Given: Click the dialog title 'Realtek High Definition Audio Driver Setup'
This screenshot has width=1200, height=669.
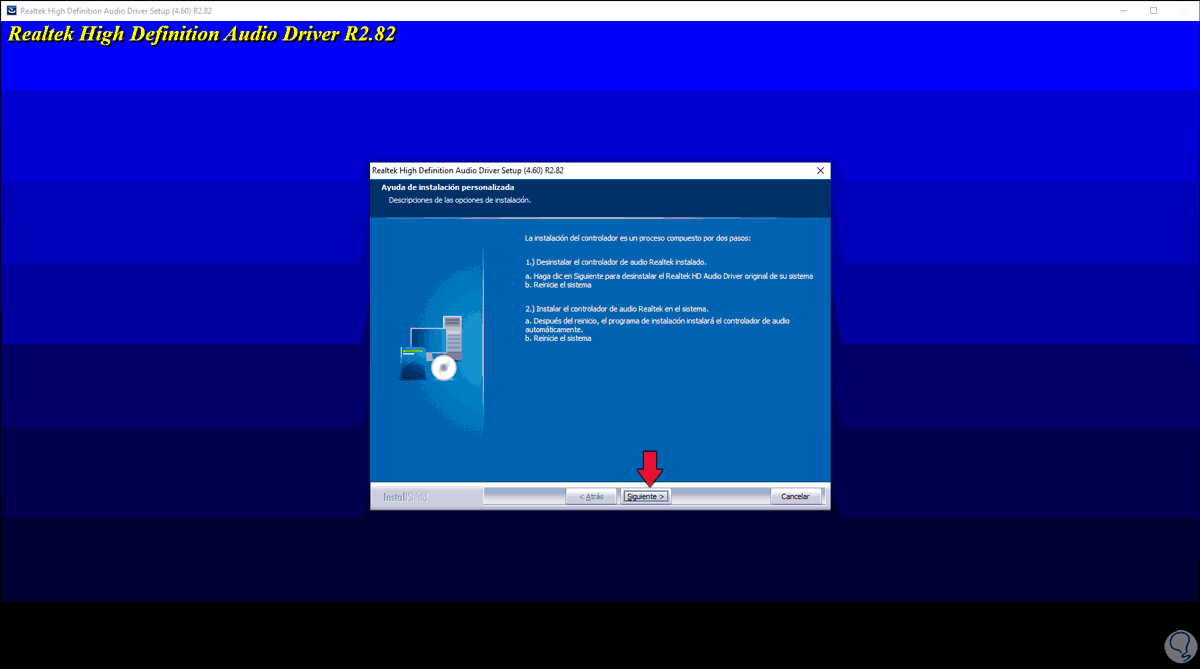Looking at the screenshot, I should point(467,171).
